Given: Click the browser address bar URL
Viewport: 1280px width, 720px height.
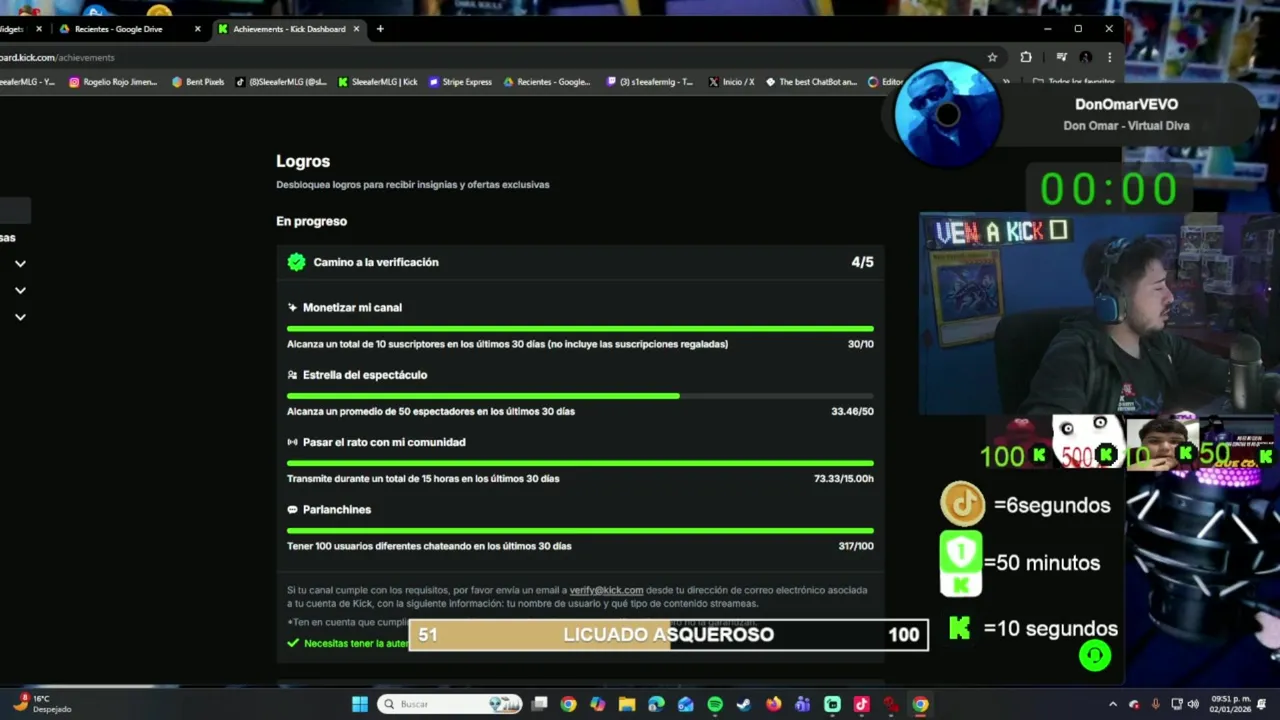Looking at the screenshot, I should click(57, 58).
